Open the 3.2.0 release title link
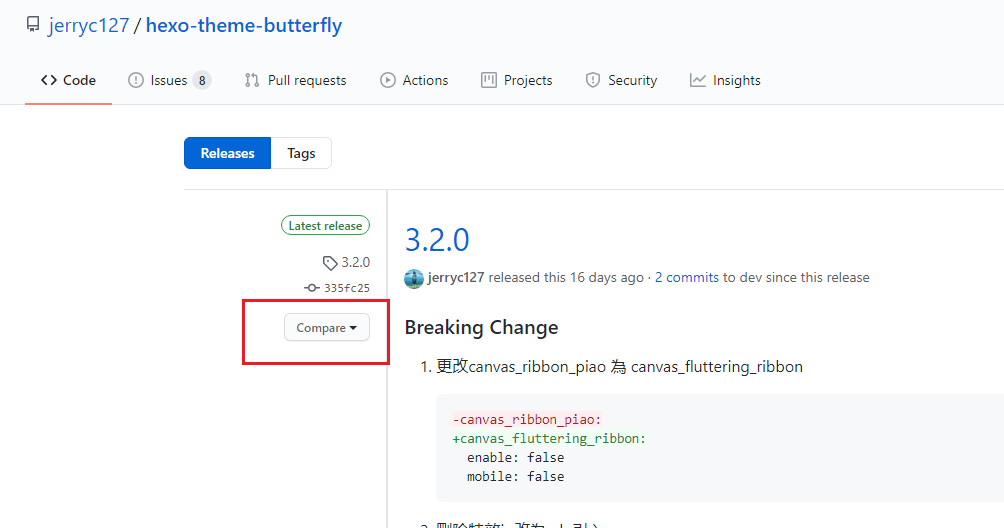Viewport: 1004px width, 528px height. click(437, 240)
